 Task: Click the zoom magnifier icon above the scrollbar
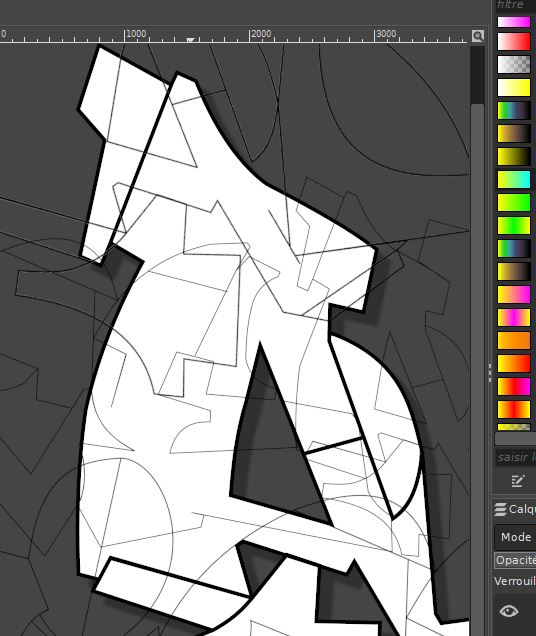pyautogui.click(x=478, y=36)
